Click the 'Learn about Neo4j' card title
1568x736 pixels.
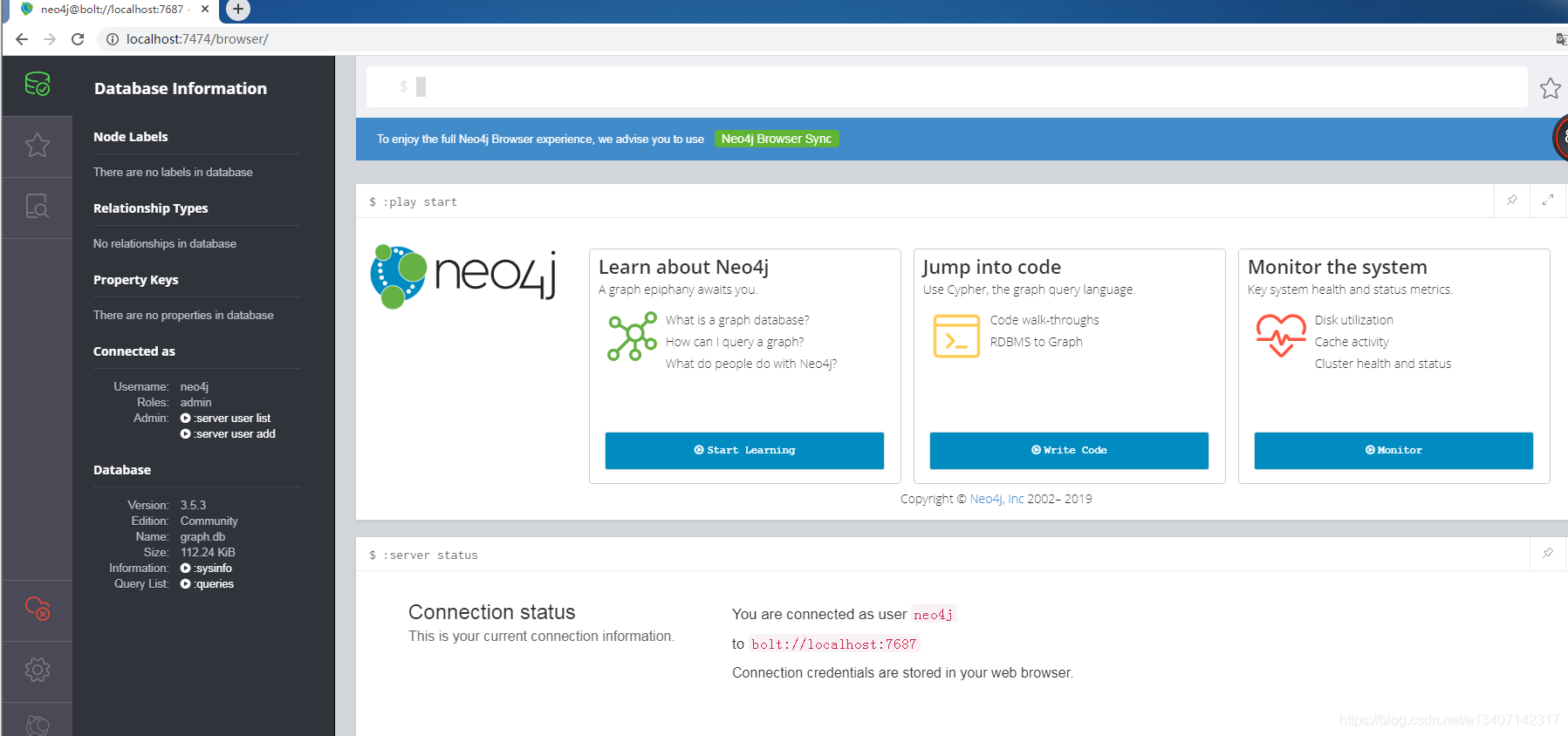(683, 268)
